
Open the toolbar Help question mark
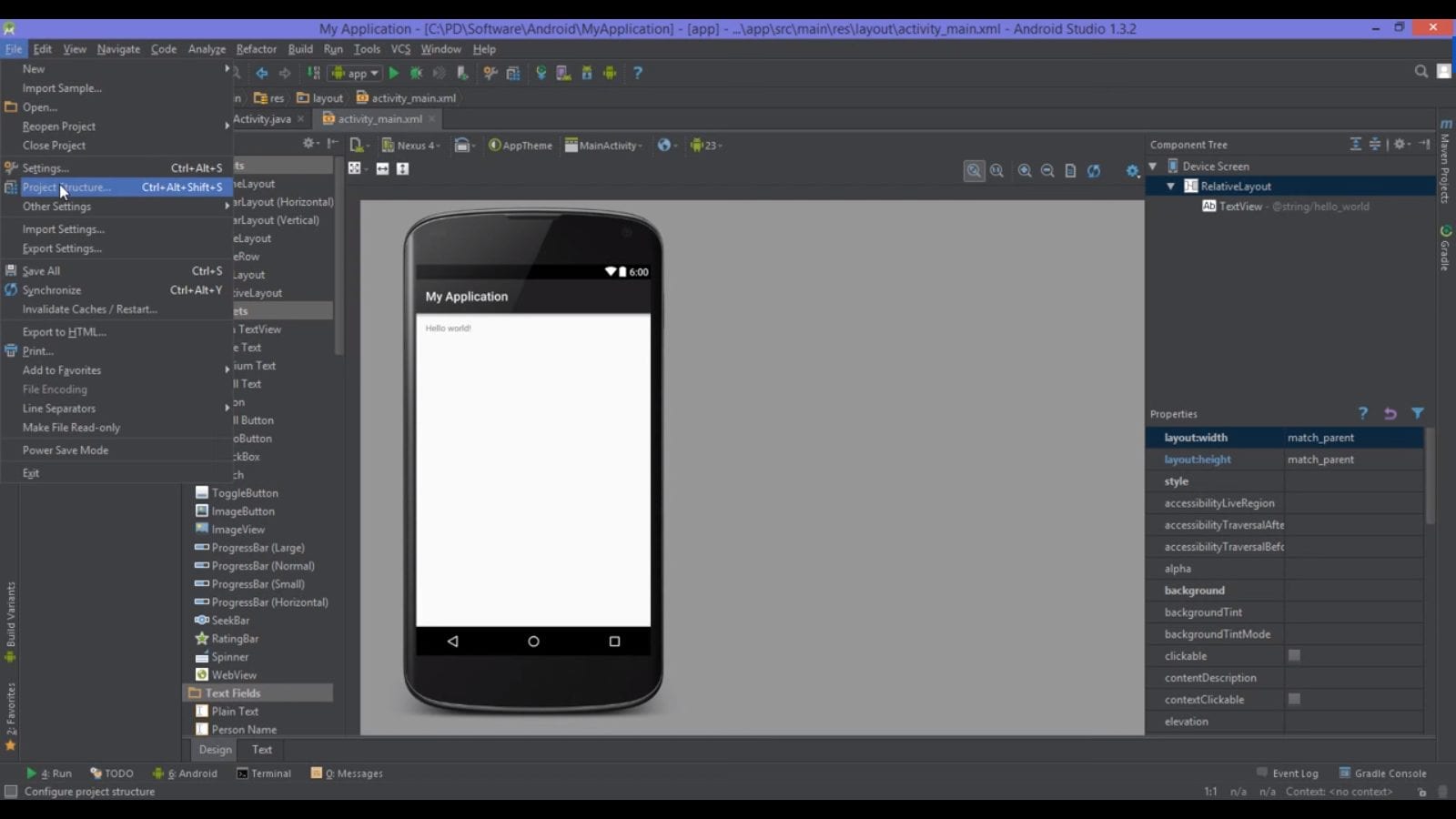coord(638,73)
